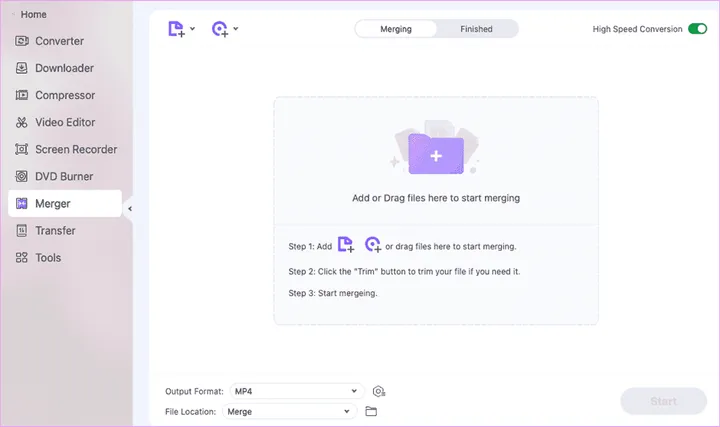This screenshot has height=427, width=720.
Task: Click the drag files drop area text
Action: pyautogui.click(x=435, y=198)
